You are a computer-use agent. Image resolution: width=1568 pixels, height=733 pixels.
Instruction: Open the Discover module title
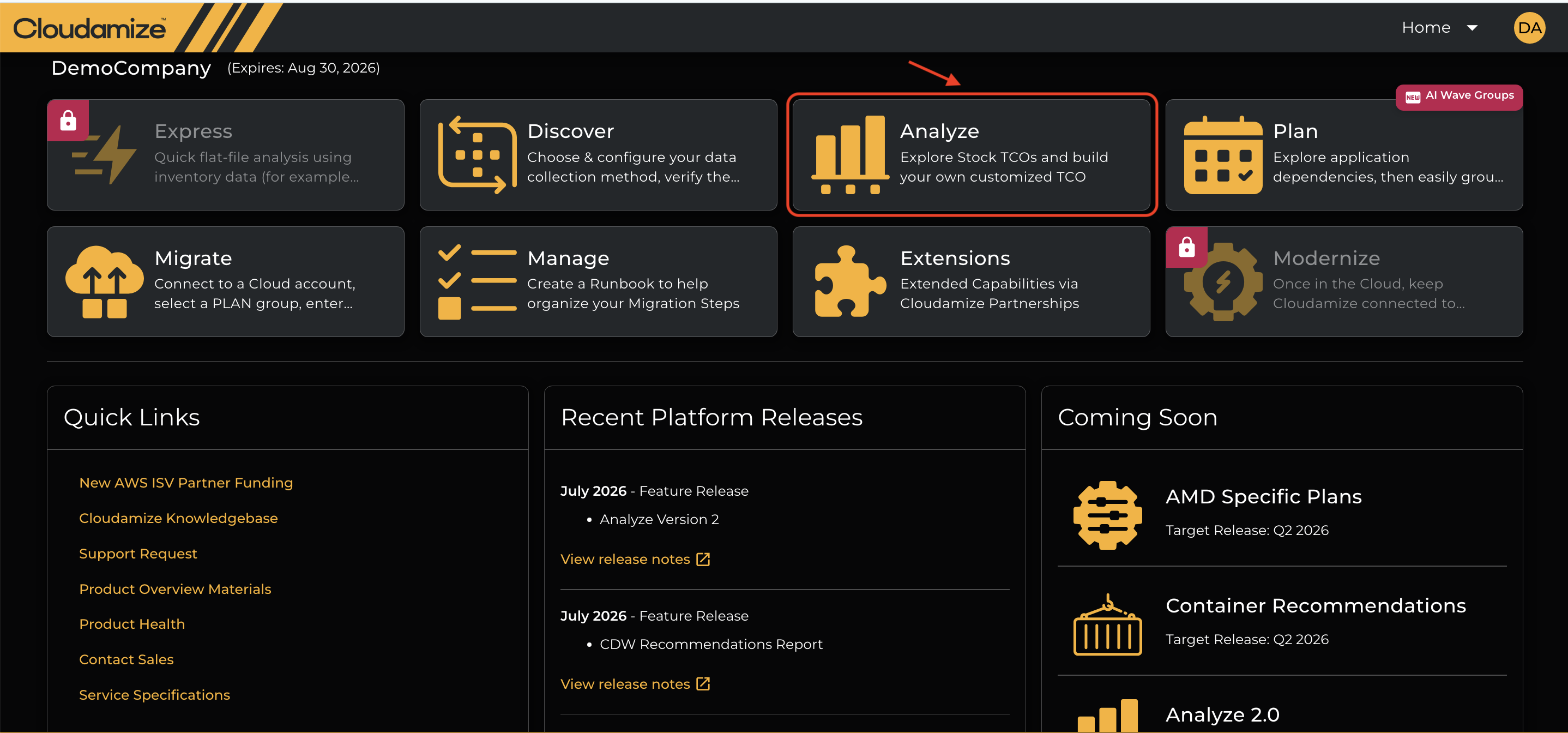coord(570,131)
